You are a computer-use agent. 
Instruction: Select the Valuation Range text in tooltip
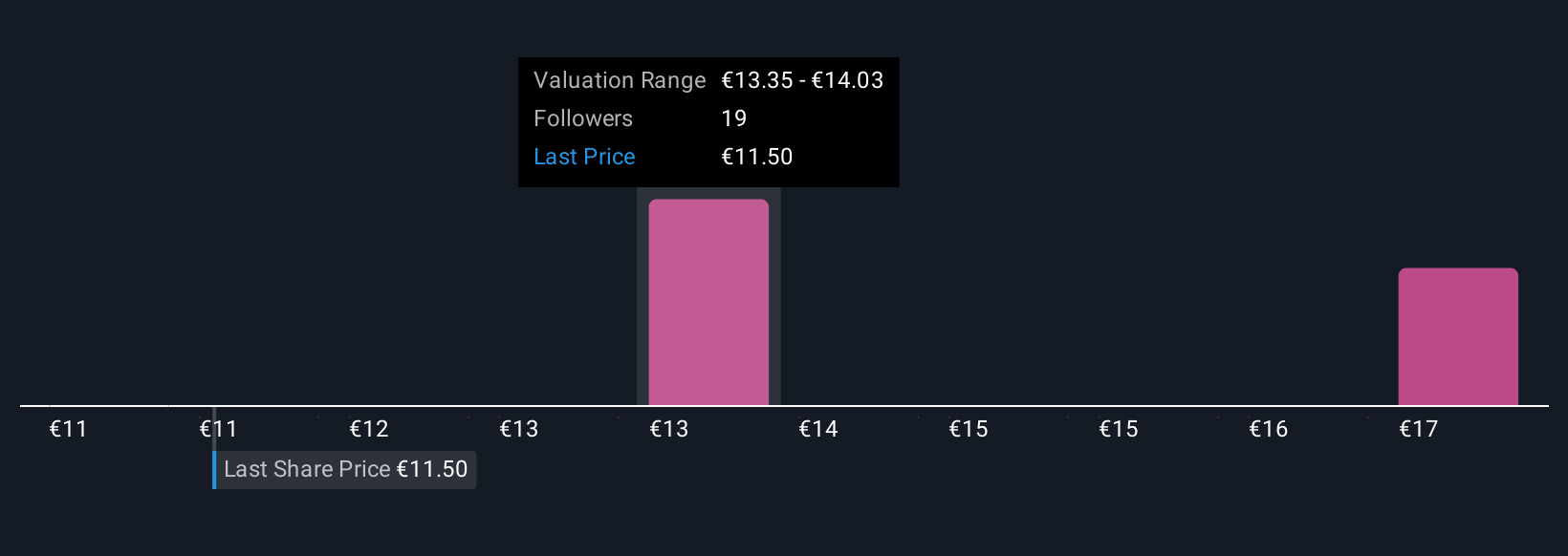click(620, 80)
